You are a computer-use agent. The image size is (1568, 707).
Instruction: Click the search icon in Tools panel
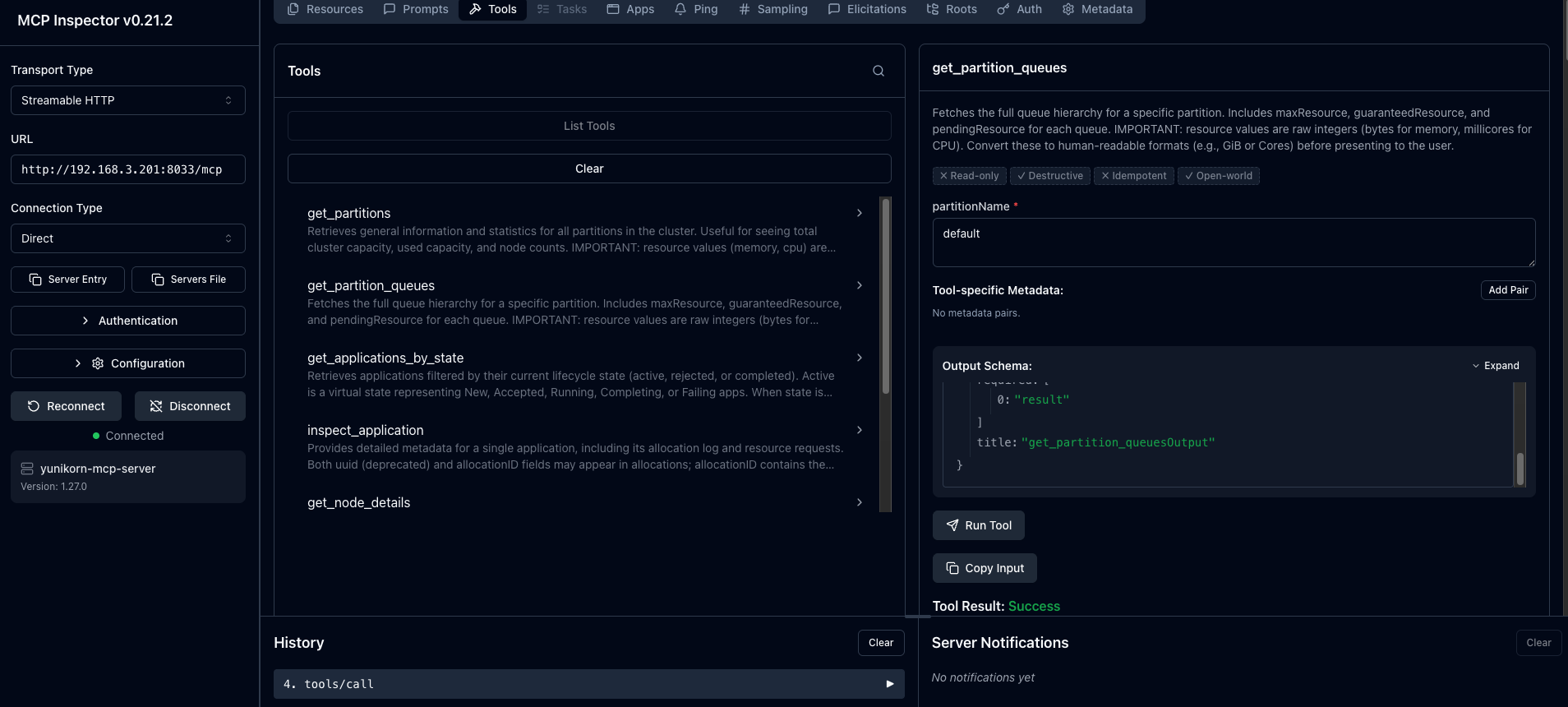click(879, 71)
